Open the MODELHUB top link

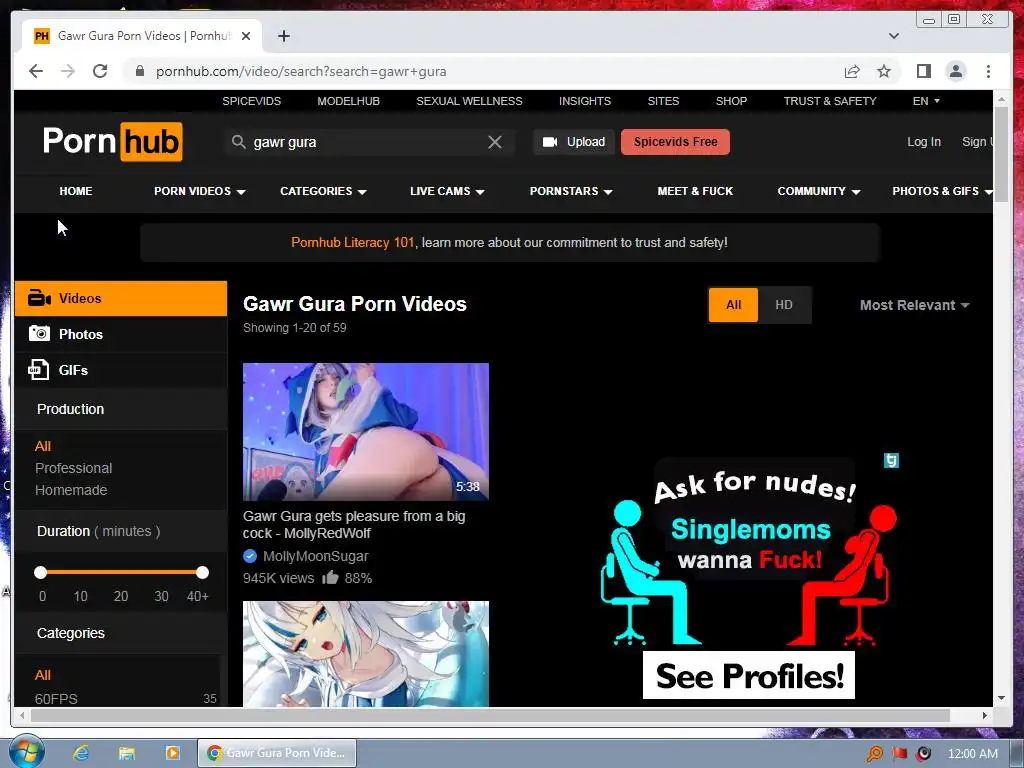[x=348, y=101]
